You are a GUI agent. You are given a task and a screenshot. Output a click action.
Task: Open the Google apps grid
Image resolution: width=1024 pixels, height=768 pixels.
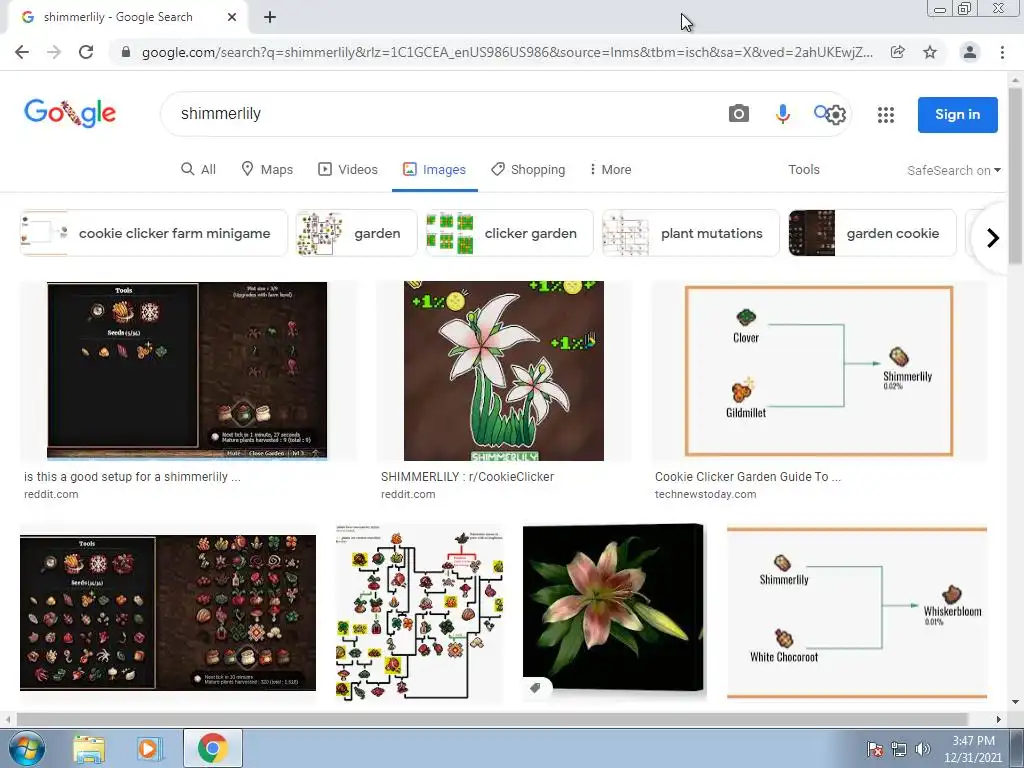click(x=886, y=115)
